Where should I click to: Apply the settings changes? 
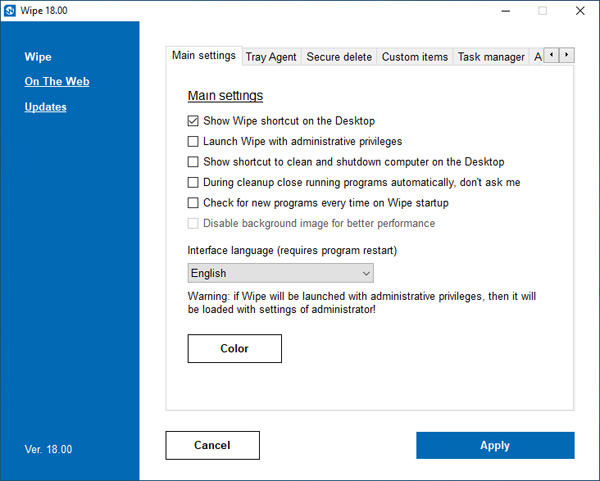tap(495, 445)
